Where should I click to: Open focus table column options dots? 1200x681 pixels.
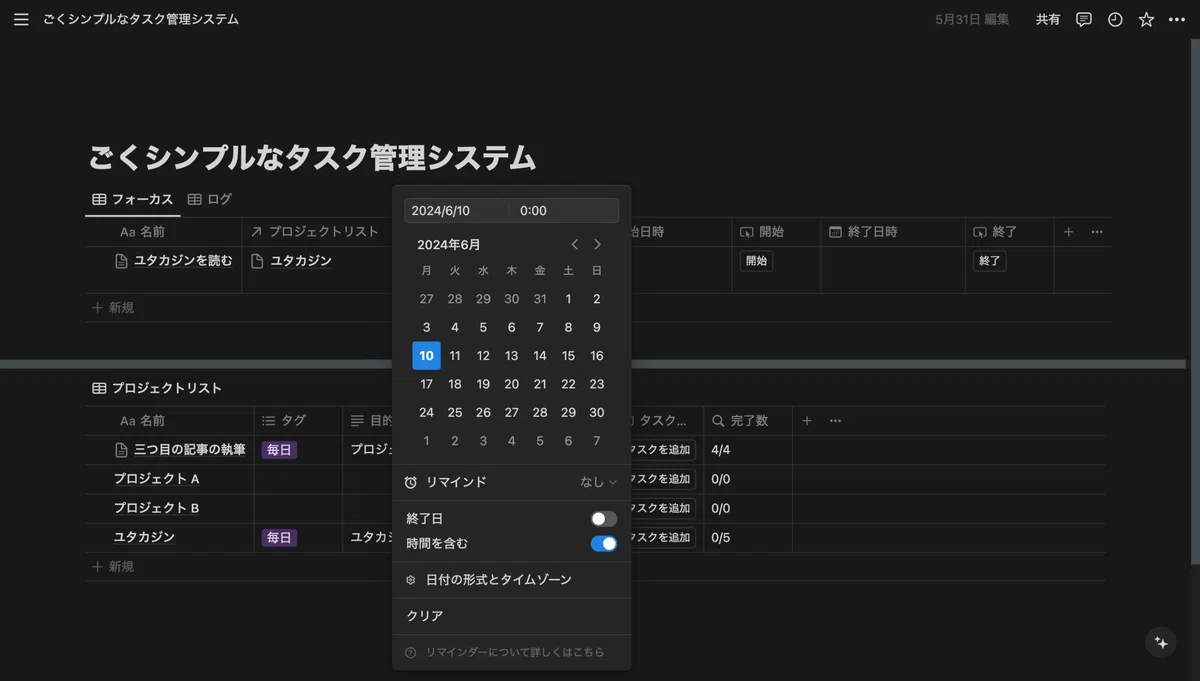tap(1097, 231)
